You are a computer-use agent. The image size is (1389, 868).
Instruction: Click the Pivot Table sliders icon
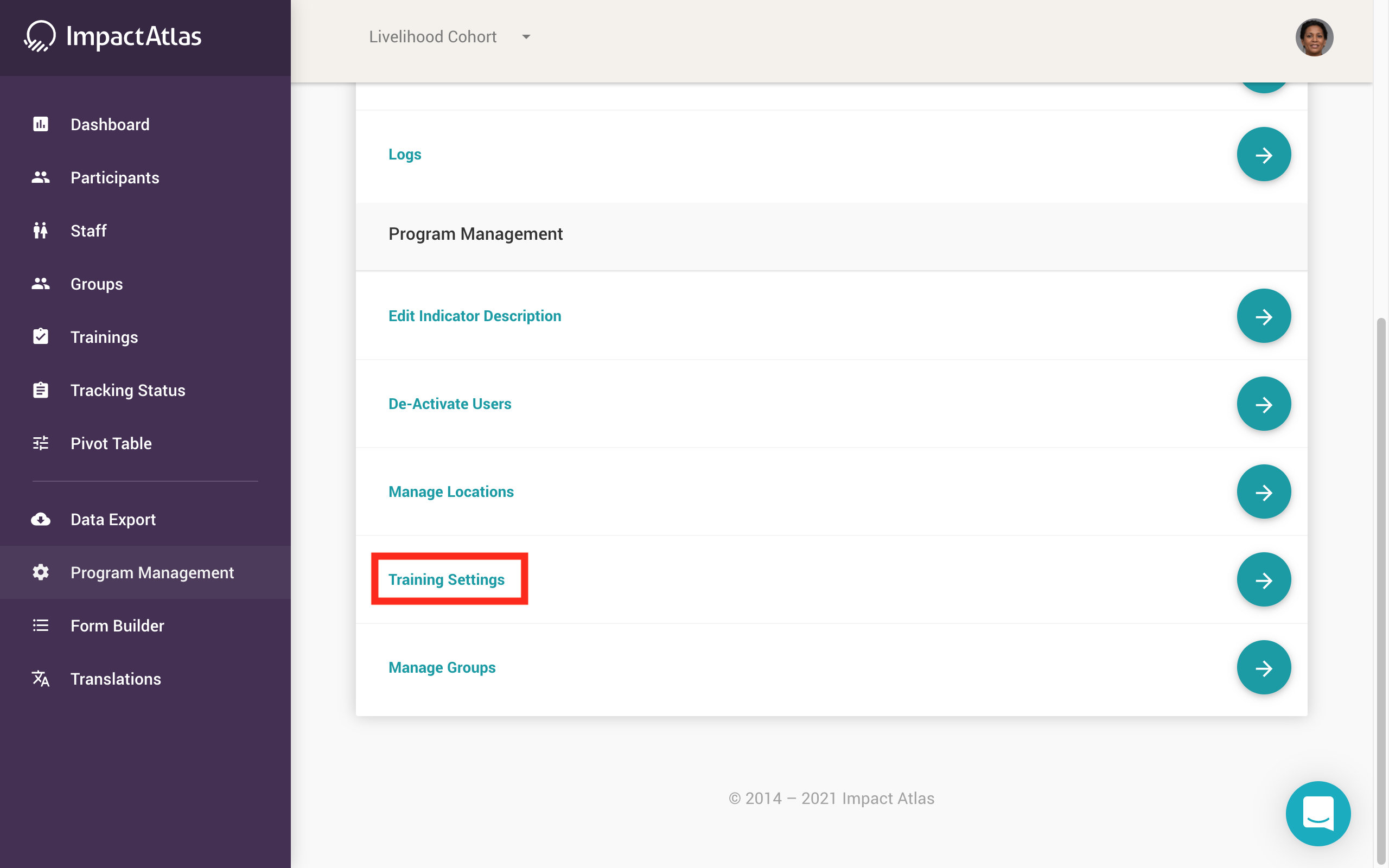(40, 443)
